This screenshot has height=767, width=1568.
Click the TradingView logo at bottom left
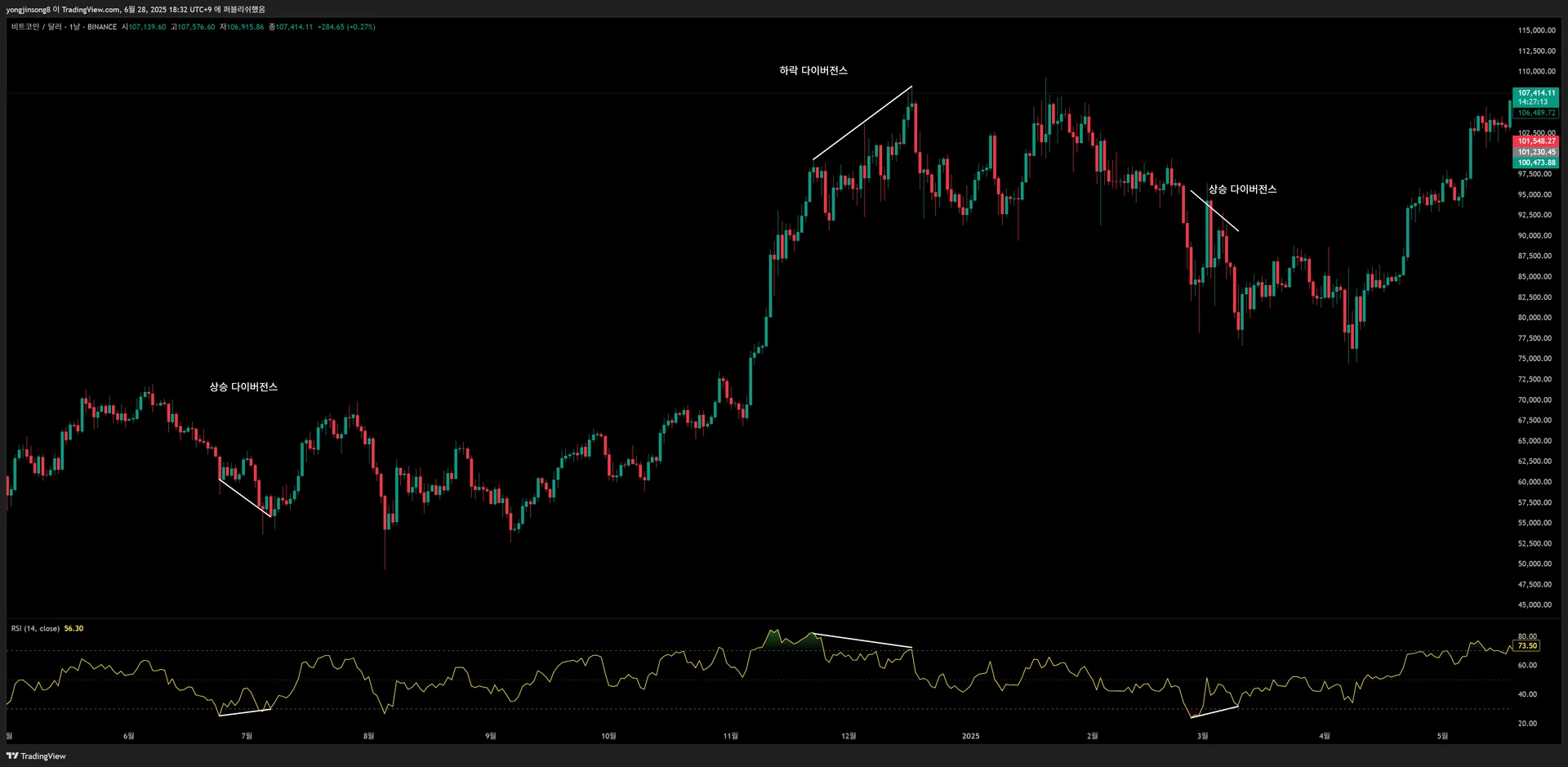point(36,756)
